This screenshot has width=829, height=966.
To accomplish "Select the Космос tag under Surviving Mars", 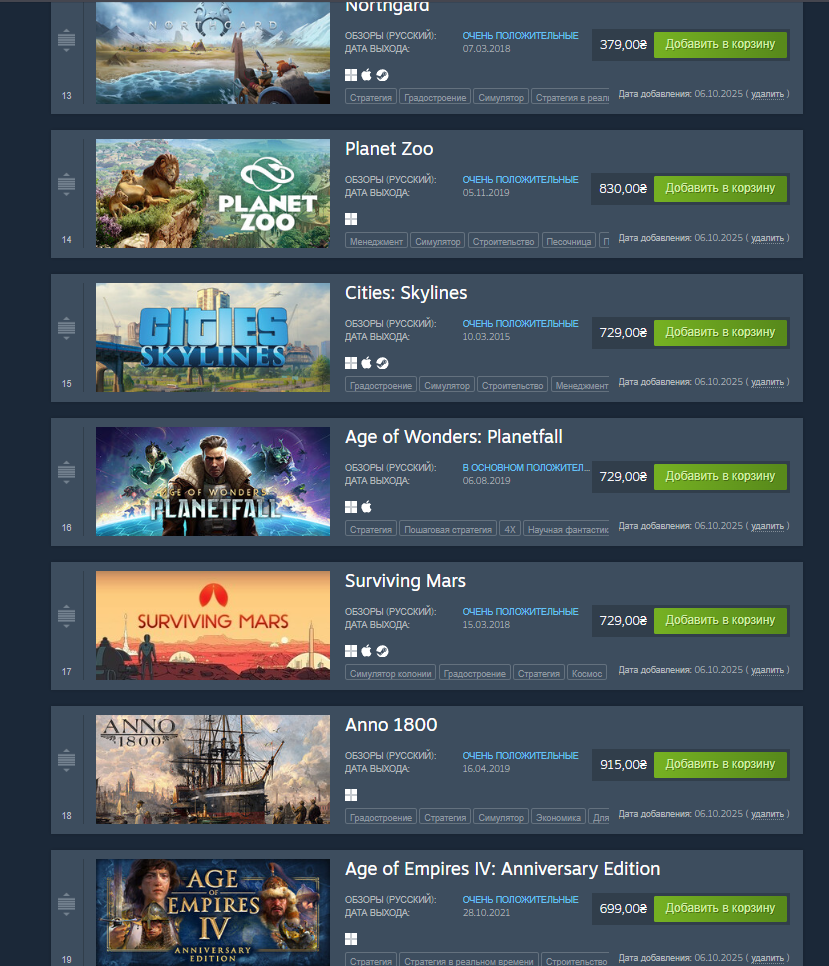I will pyautogui.click(x=586, y=674).
